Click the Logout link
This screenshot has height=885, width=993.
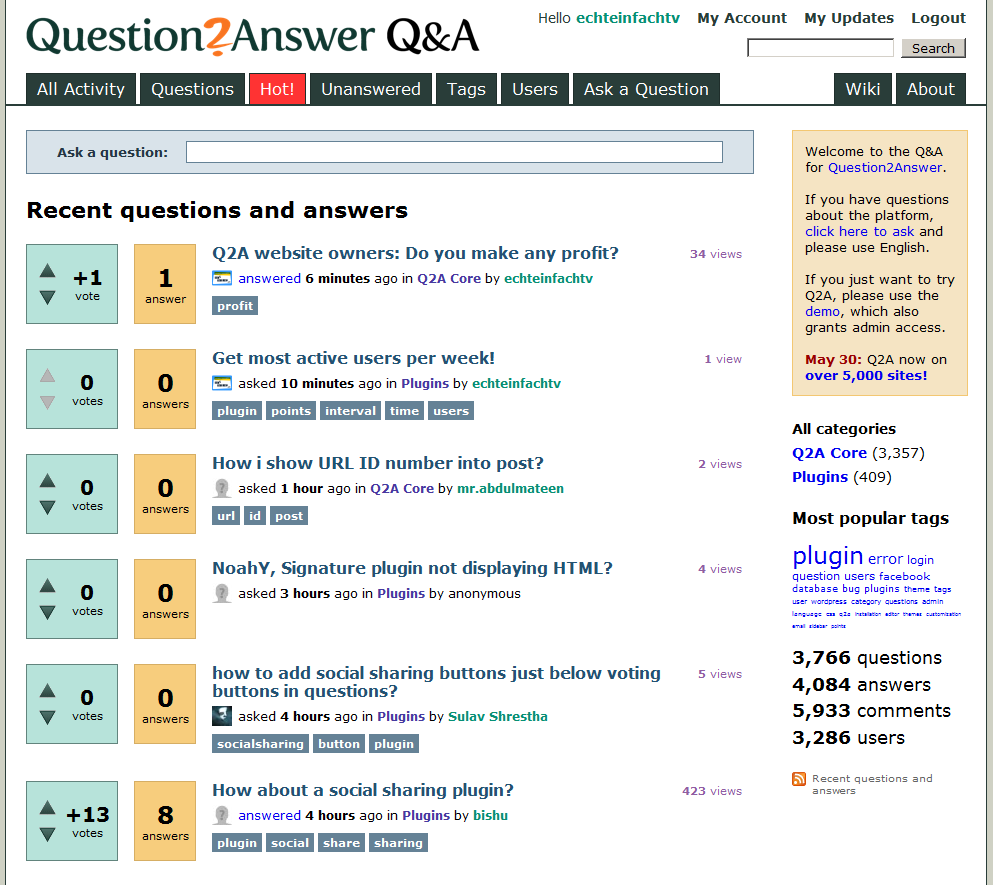coord(938,18)
